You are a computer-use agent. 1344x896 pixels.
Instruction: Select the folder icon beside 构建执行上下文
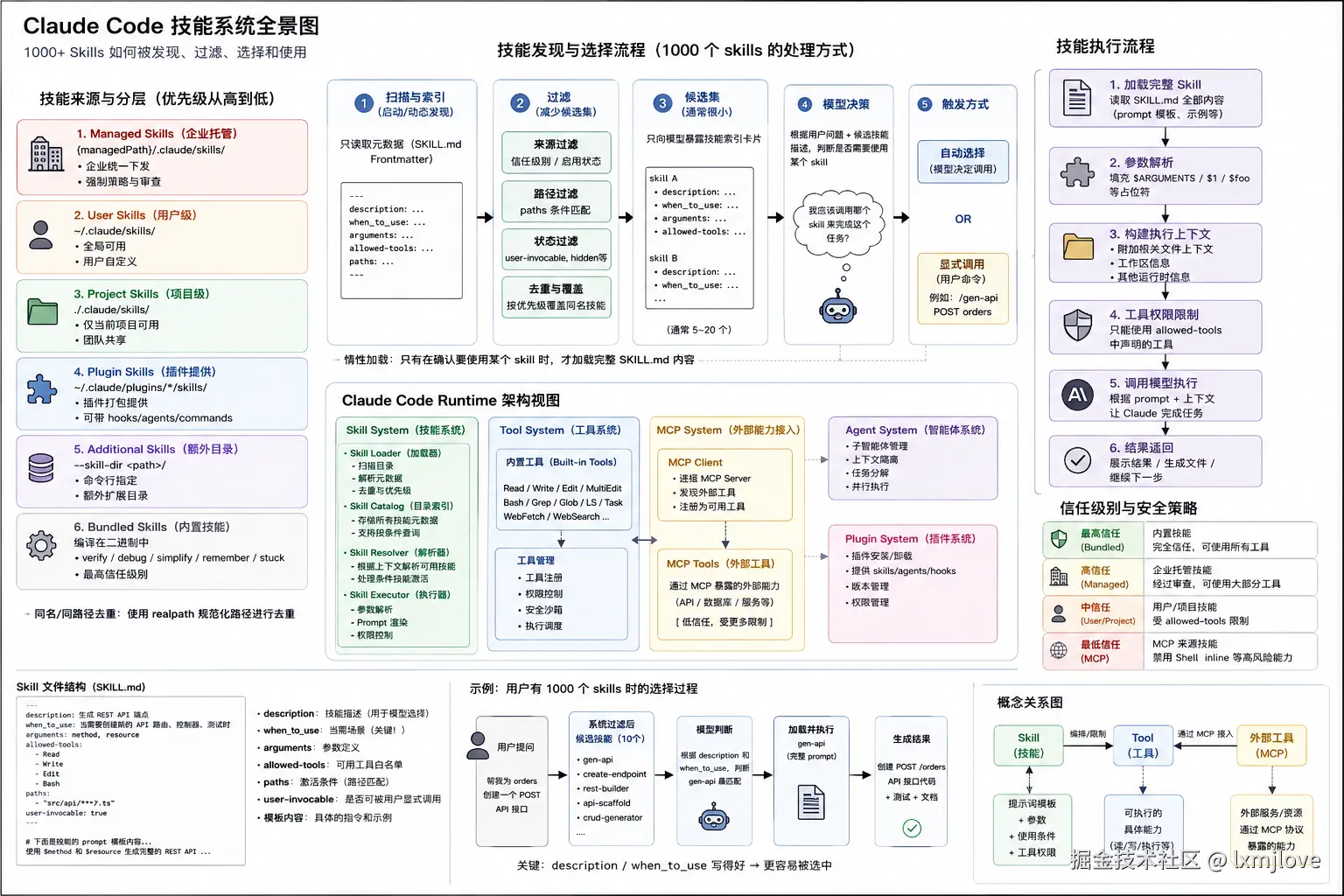click(x=1078, y=247)
